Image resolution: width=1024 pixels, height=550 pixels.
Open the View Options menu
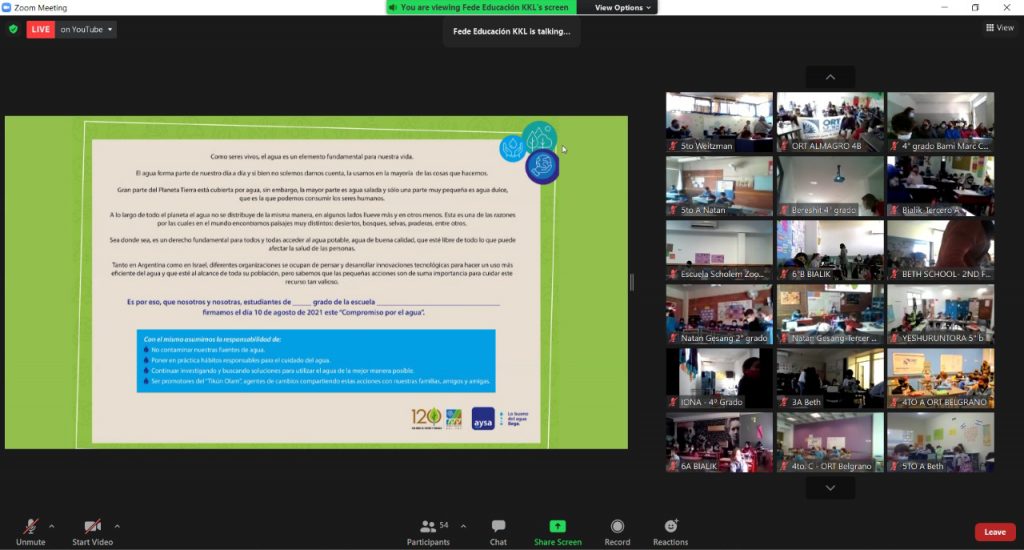(624, 7)
